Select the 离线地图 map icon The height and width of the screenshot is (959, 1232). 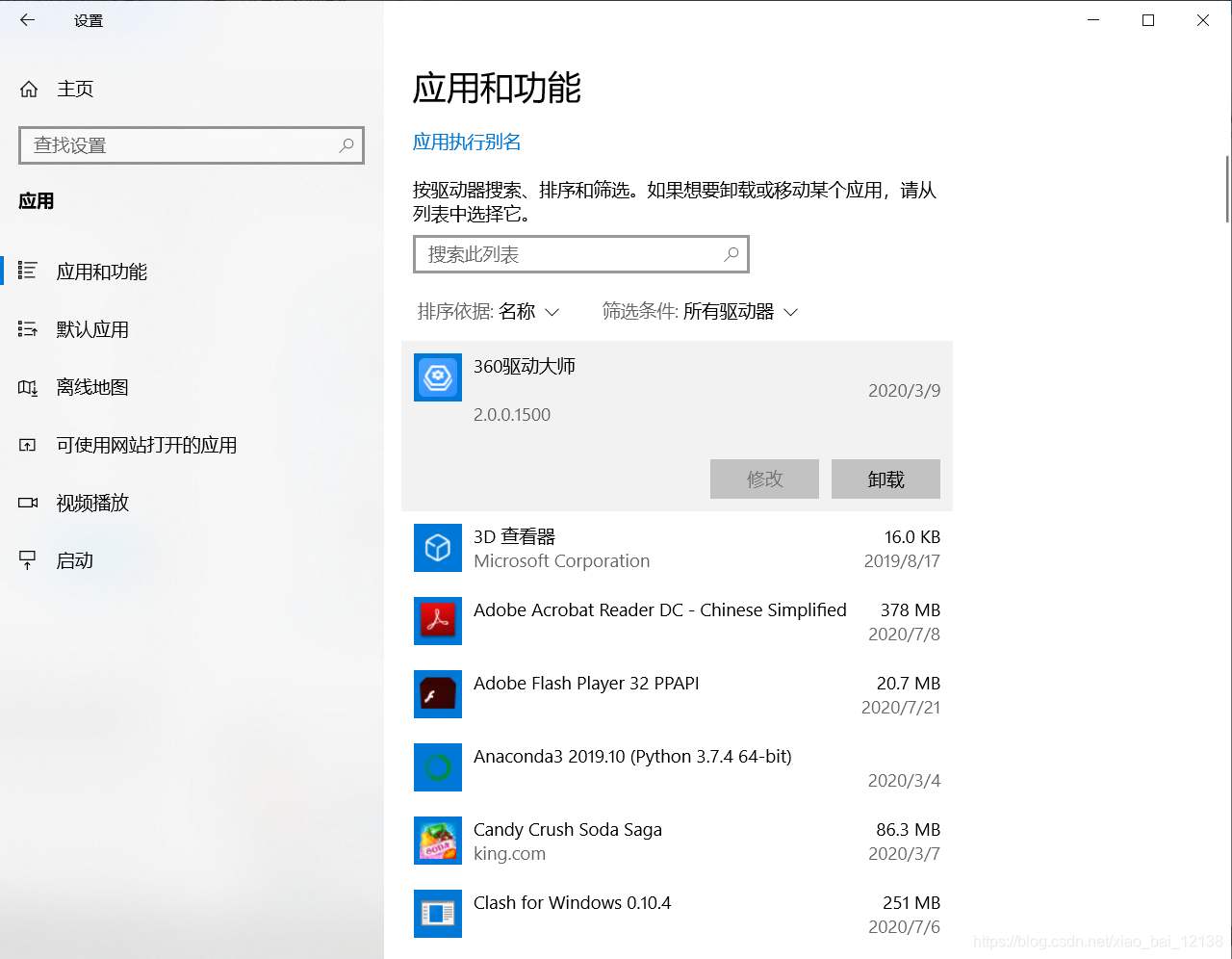tap(28, 387)
